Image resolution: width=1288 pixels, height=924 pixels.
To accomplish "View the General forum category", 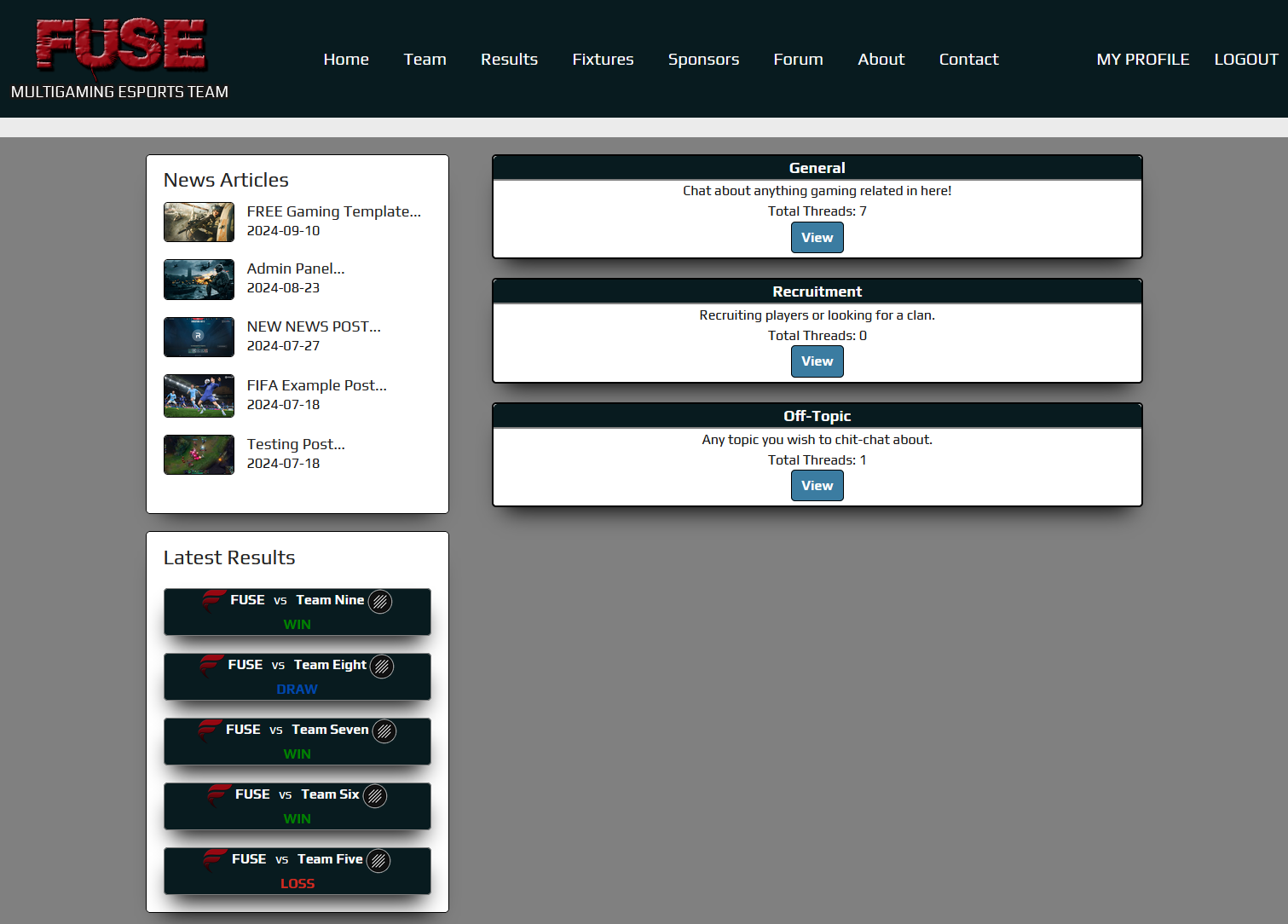I will pyautogui.click(x=817, y=238).
